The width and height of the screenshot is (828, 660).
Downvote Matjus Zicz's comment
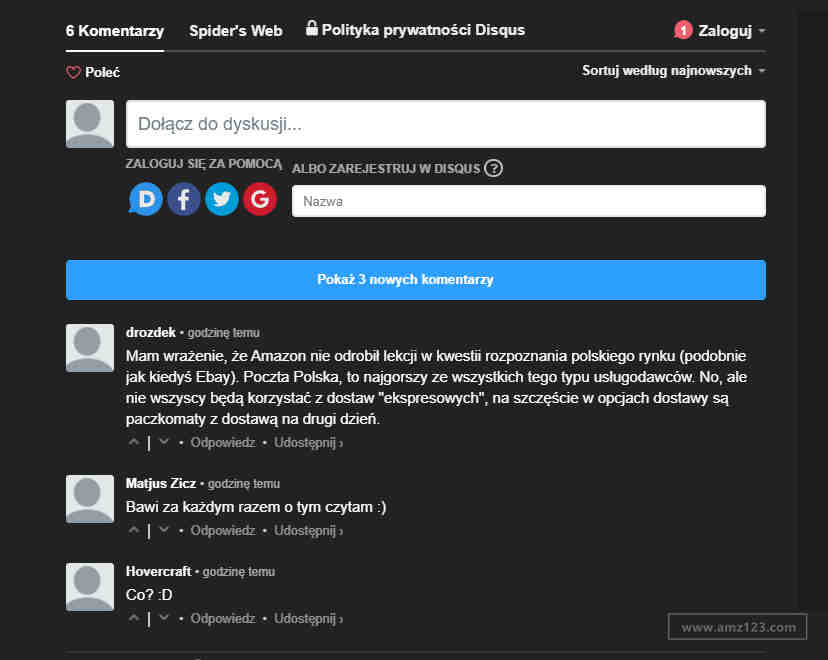click(164, 530)
